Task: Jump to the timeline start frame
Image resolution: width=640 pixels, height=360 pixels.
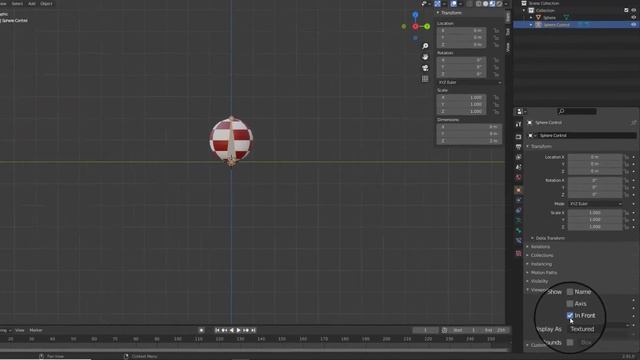Action: (x=217, y=330)
